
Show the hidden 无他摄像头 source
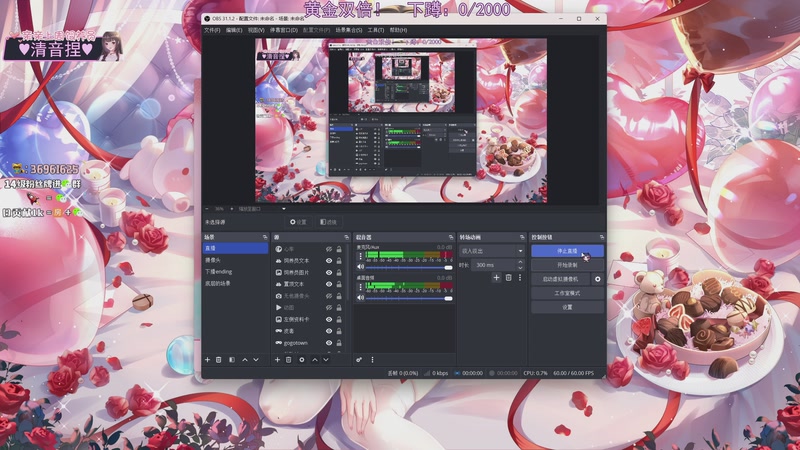coord(329,296)
